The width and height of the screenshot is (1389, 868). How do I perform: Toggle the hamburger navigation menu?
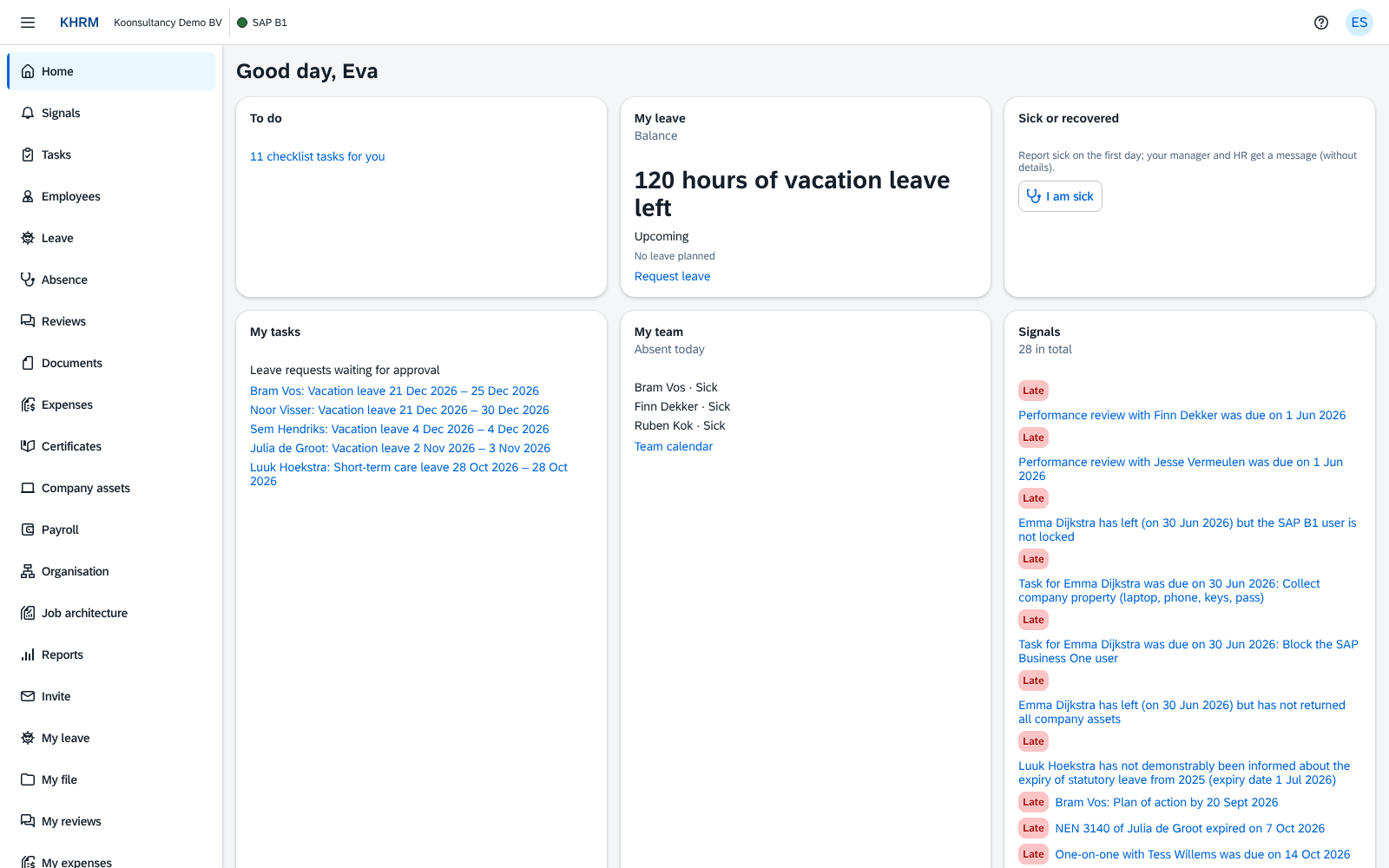tap(28, 23)
